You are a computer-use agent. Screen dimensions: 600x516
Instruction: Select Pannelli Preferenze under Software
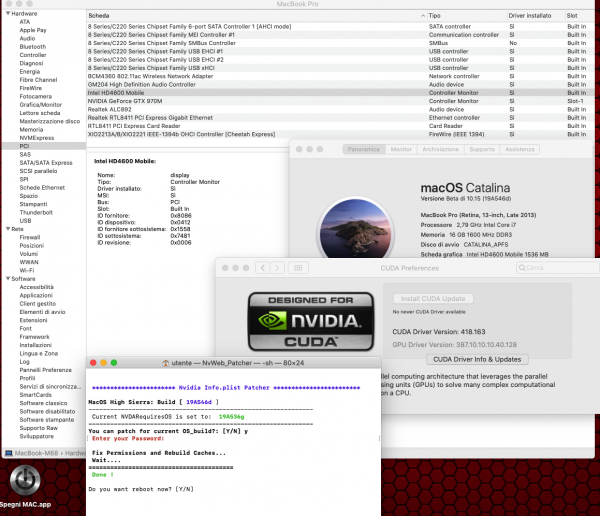click(x=44, y=370)
